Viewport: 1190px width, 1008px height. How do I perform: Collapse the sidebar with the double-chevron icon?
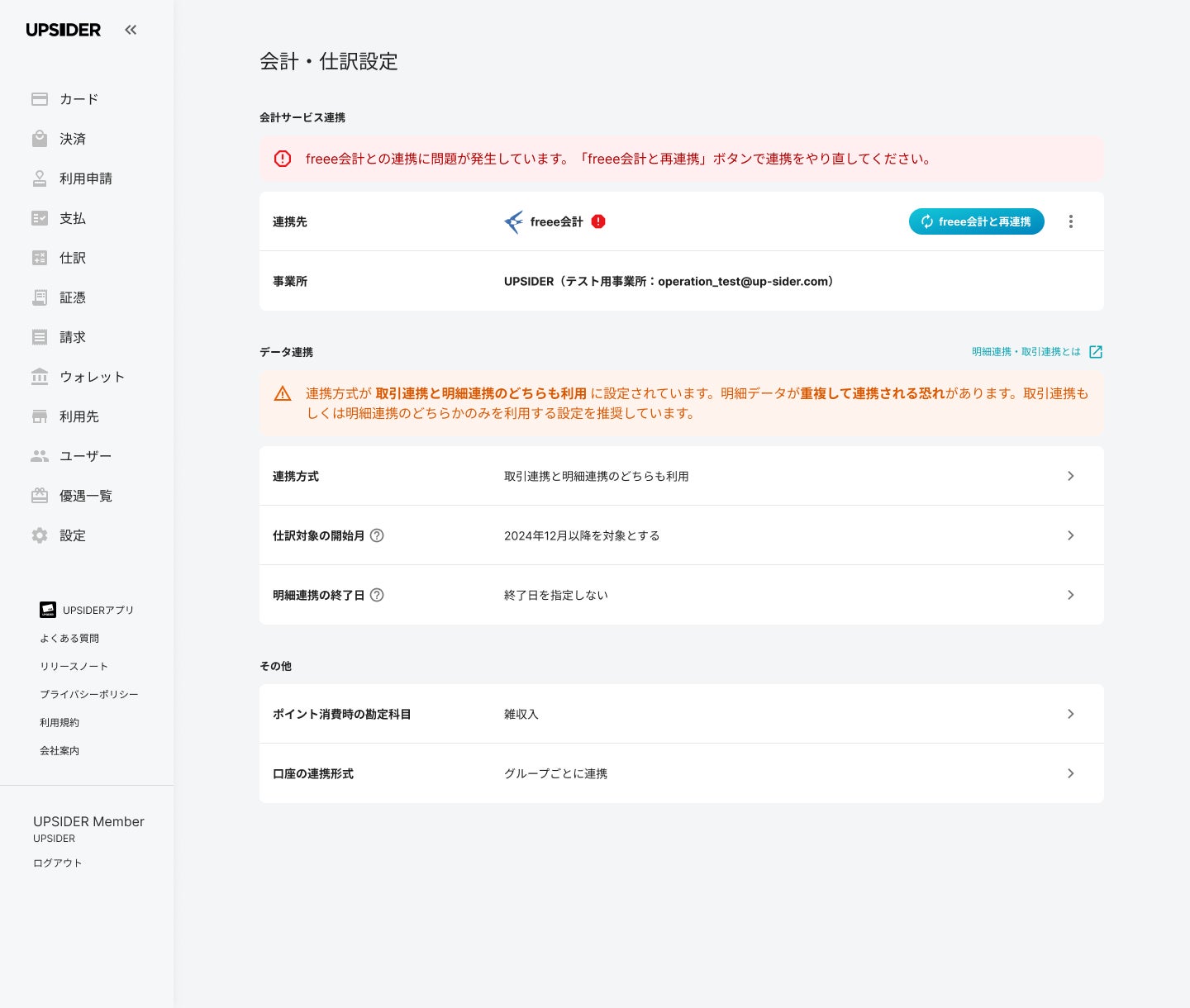(131, 30)
